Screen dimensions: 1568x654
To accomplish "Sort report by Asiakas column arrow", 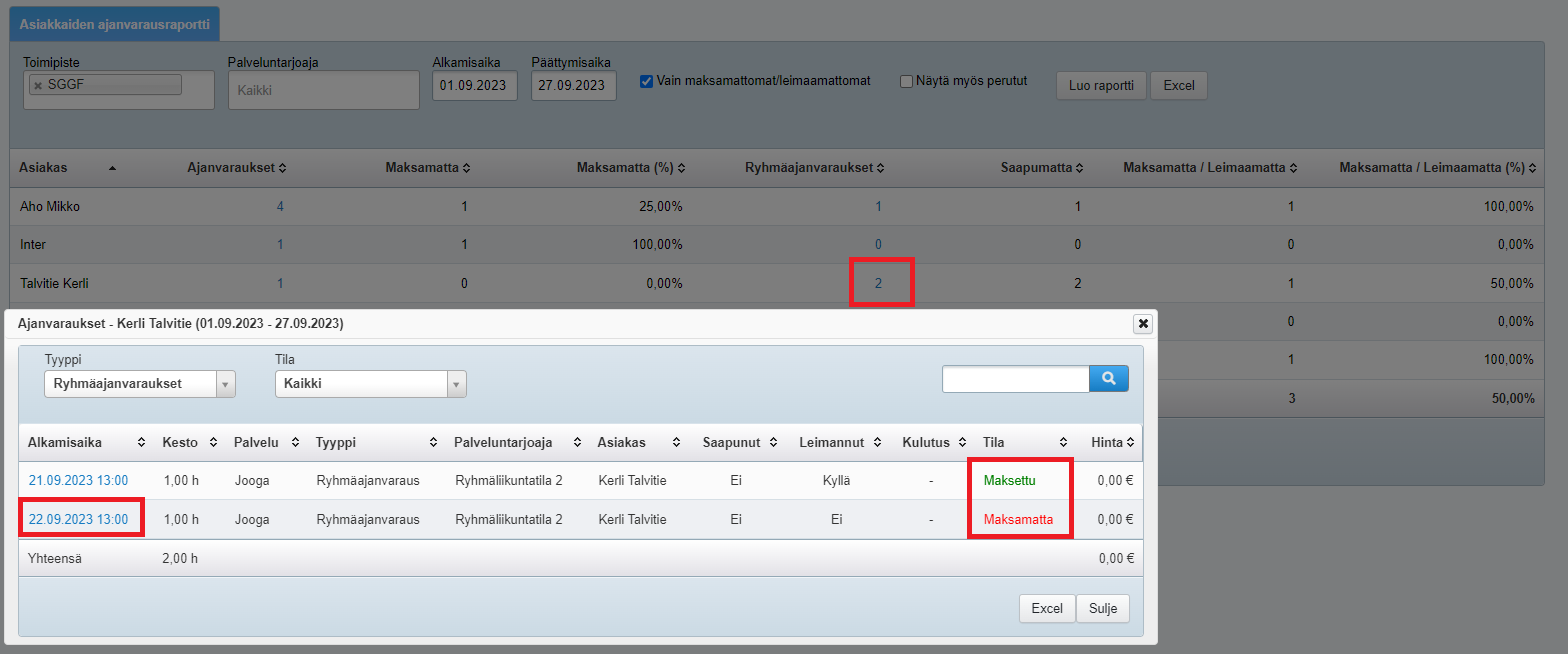I will [112, 168].
